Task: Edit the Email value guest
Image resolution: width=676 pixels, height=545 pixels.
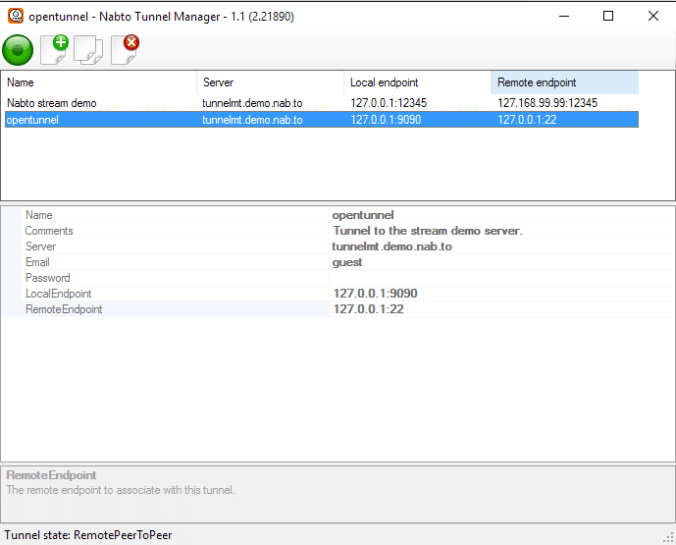Action: pos(502,262)
